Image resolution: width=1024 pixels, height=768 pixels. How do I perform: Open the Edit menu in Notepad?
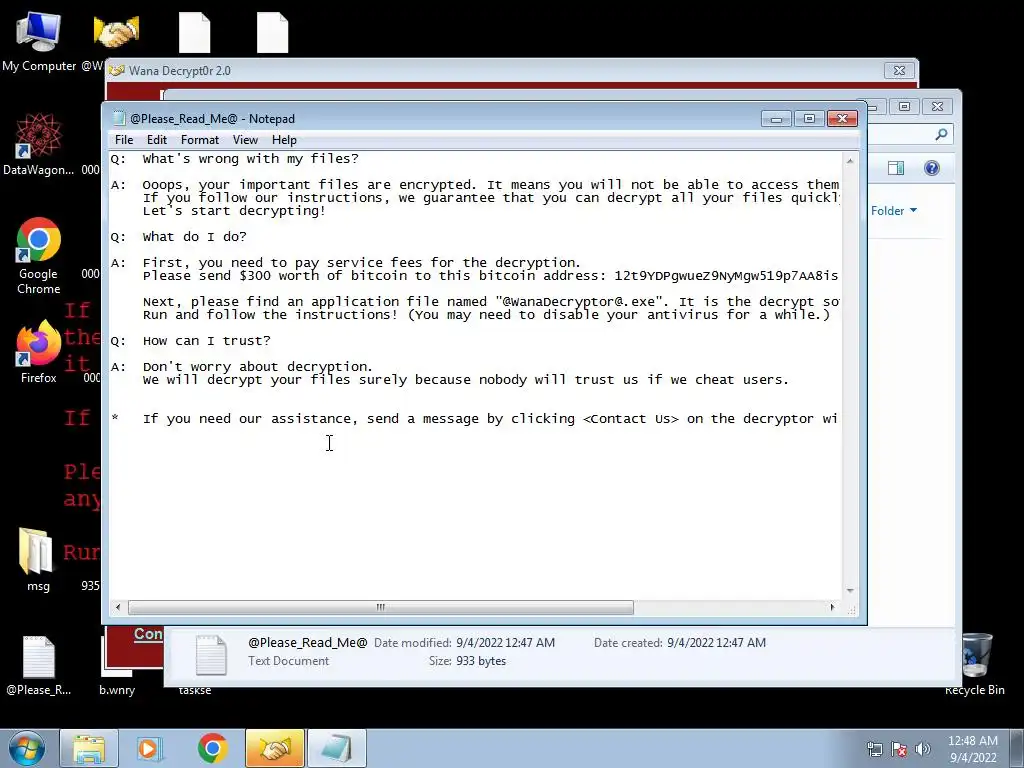[157, 140]
